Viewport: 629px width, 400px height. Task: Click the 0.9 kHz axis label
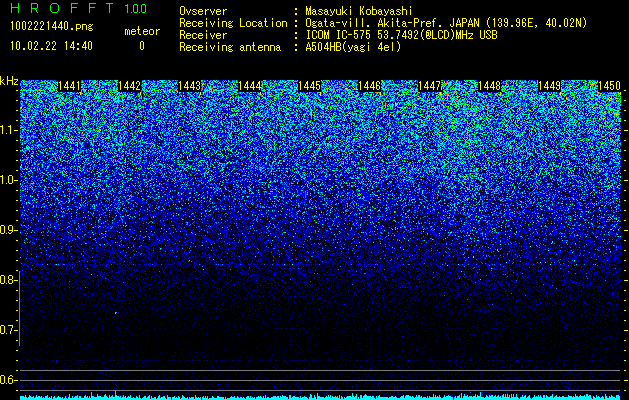coord(7,230)
